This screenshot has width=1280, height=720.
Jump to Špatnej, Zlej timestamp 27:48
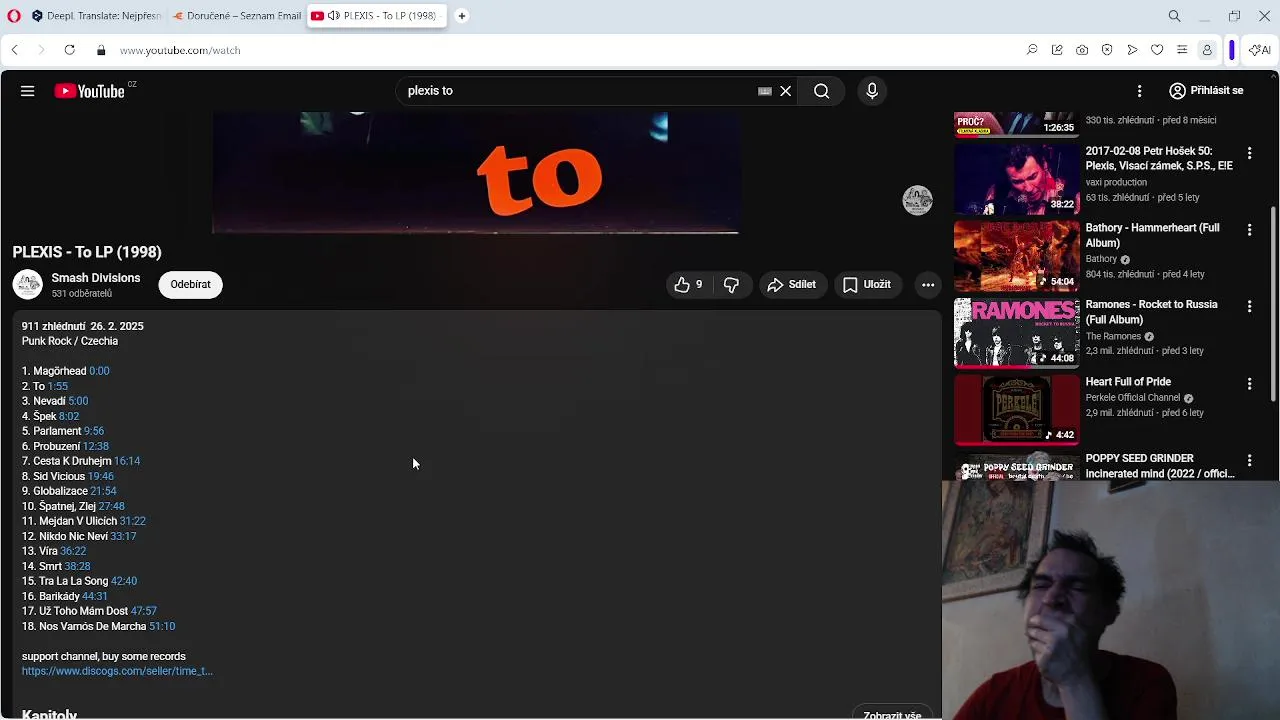coord(111,506)
